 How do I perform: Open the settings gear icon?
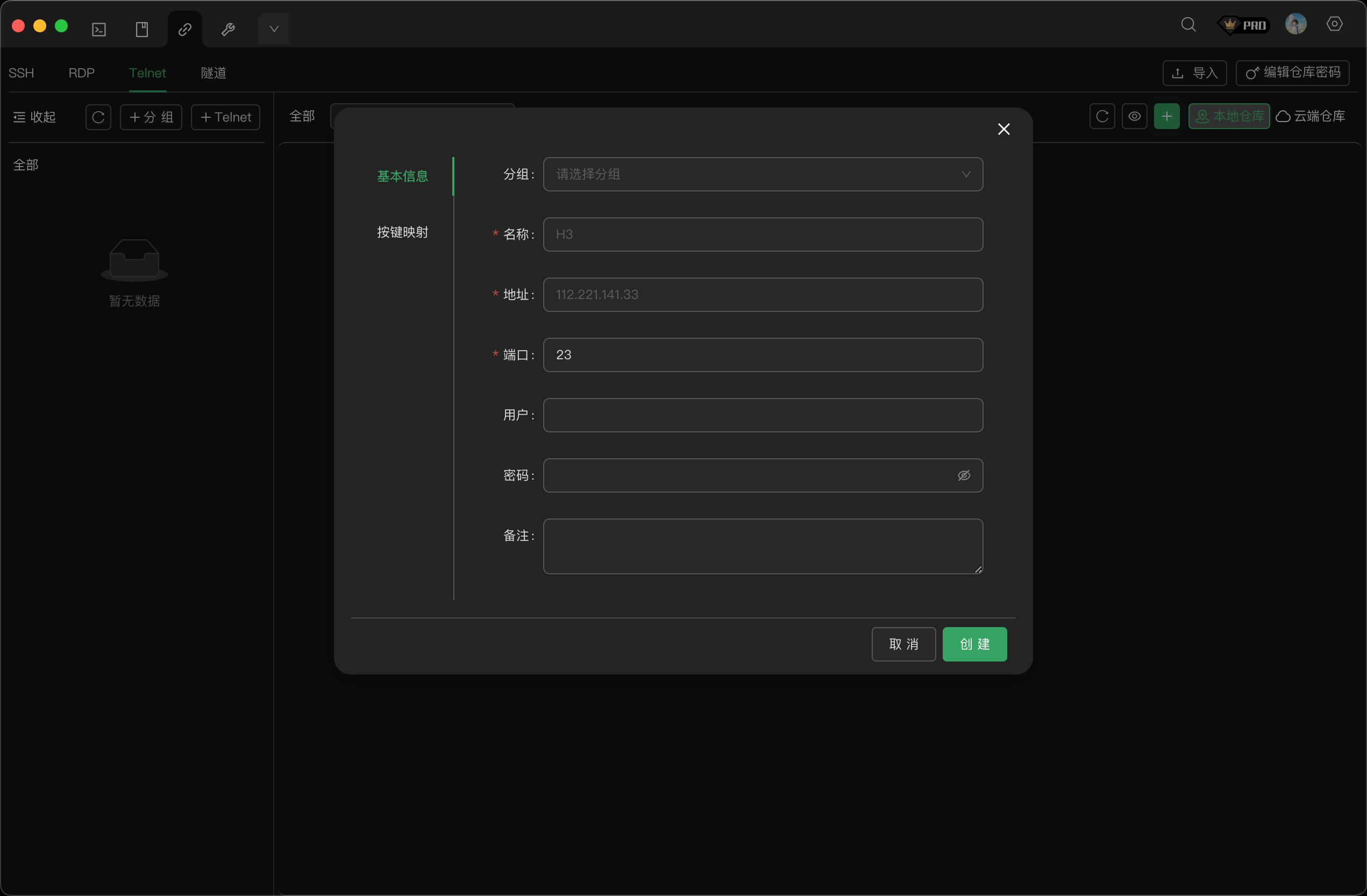(x=1335, y=24)
